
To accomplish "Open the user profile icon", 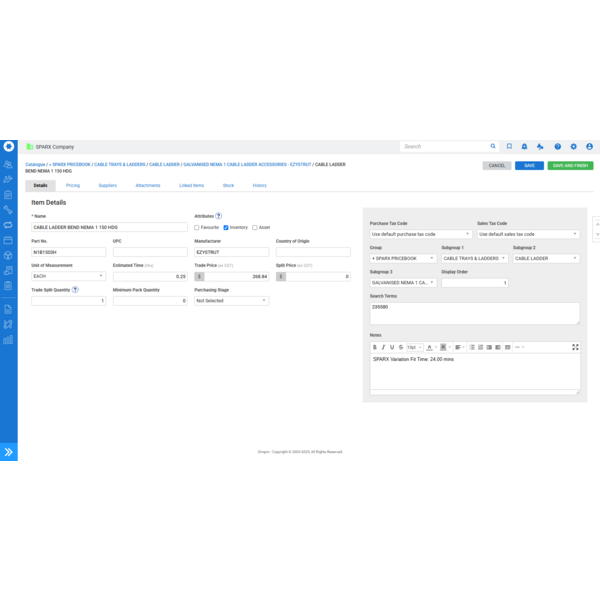I will coord(589,146).
